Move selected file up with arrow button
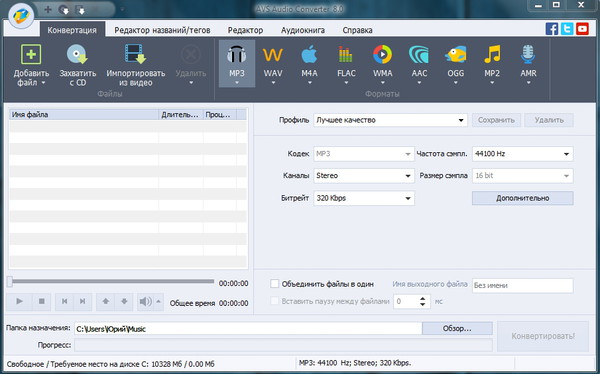The width and height of the screenshot is (600, 374). [106, 302]
